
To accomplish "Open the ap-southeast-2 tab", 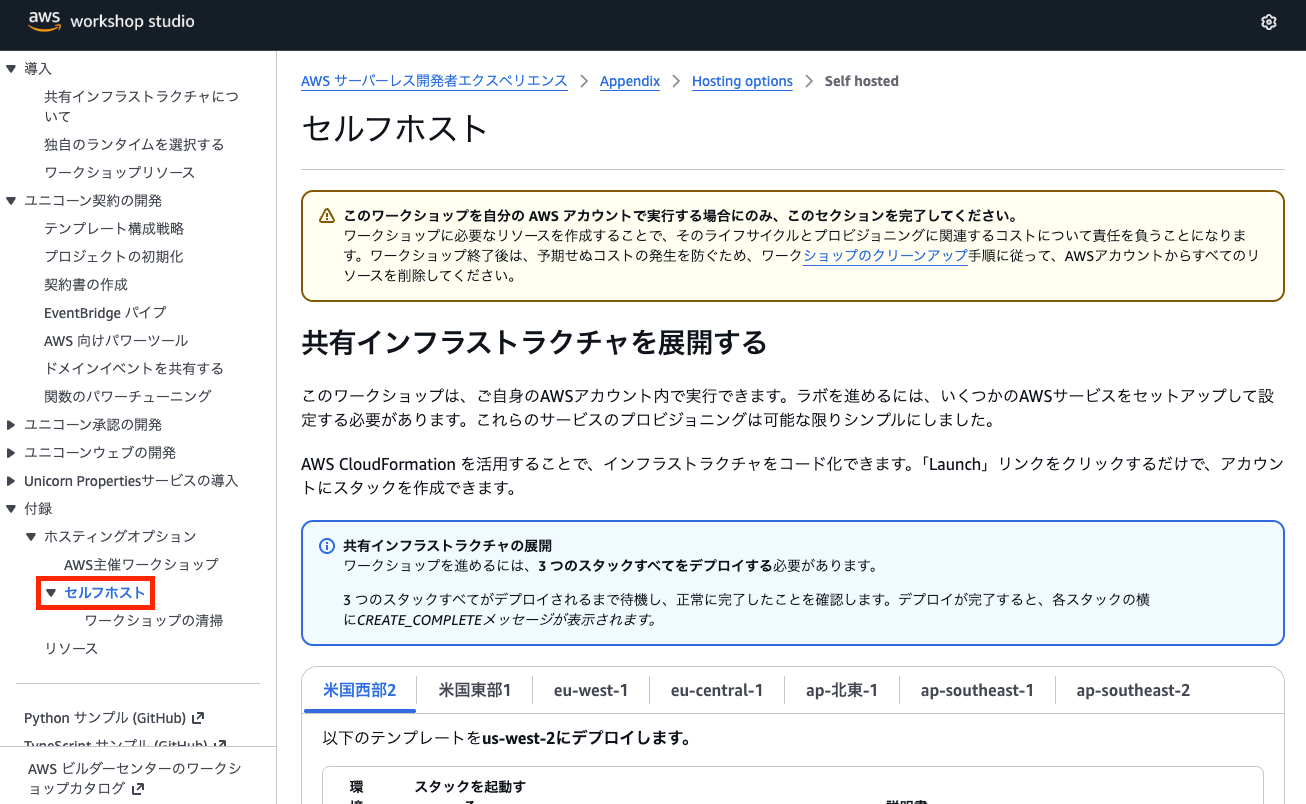I will [x=1133, y=689].
